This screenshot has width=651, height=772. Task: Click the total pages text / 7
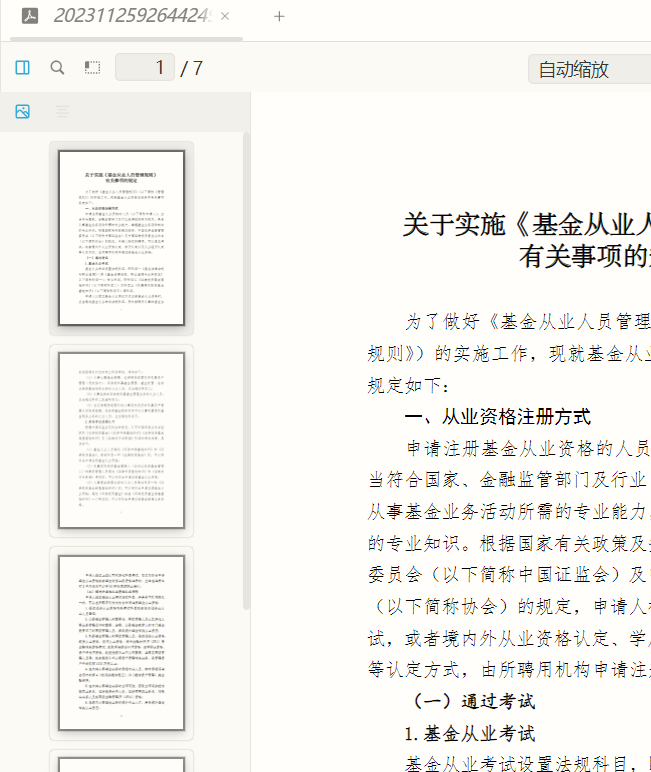[x=192, y=68]
